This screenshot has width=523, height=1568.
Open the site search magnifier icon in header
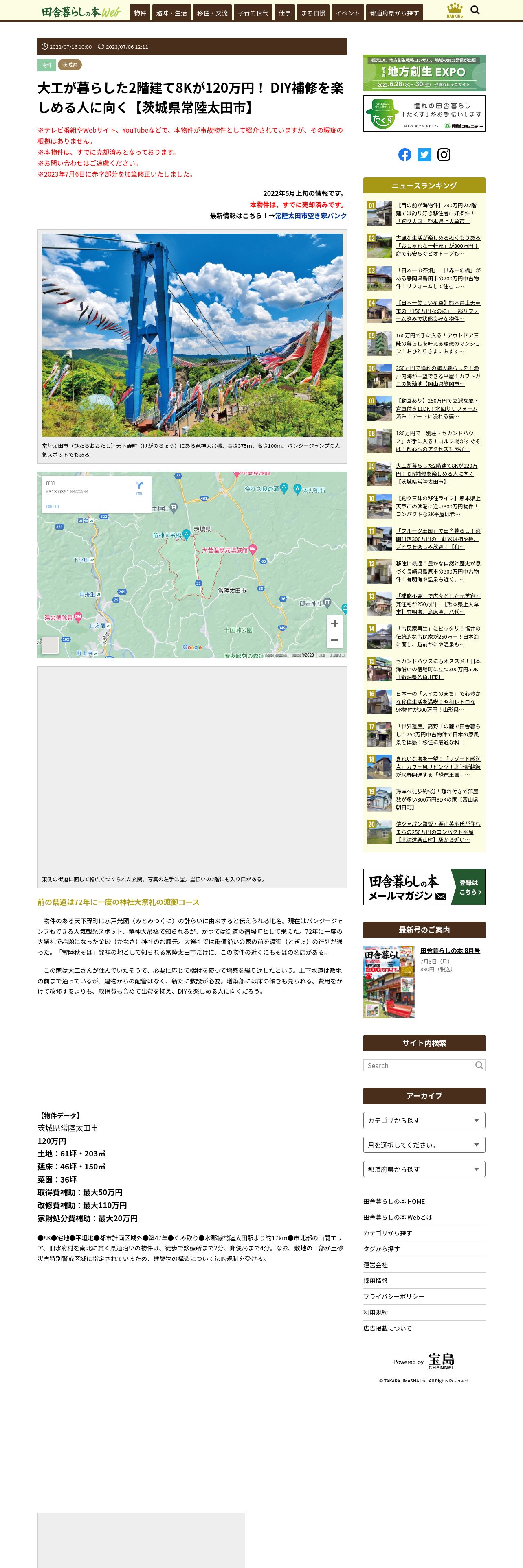point(475,10)
